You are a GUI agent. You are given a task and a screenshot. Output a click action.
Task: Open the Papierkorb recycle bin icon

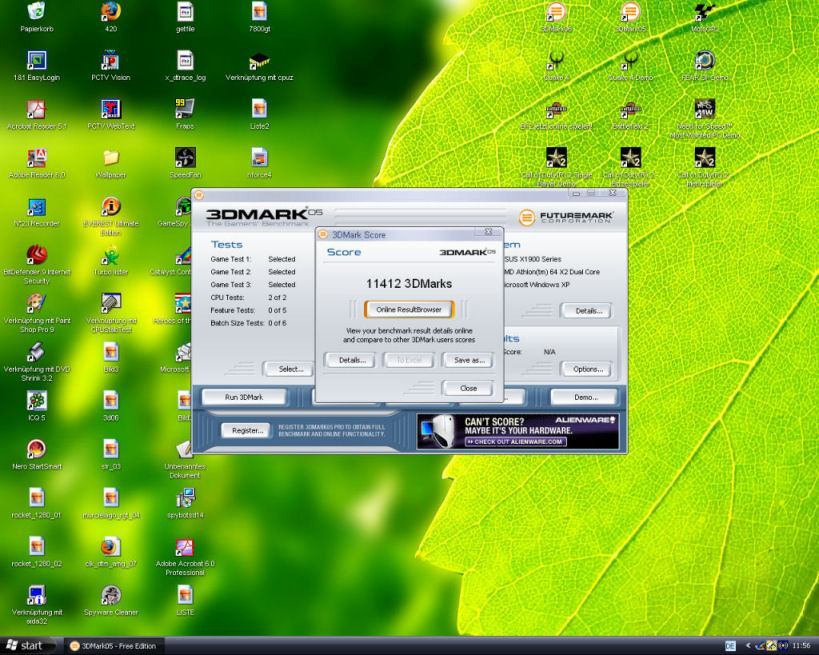[x=37, y=11]
